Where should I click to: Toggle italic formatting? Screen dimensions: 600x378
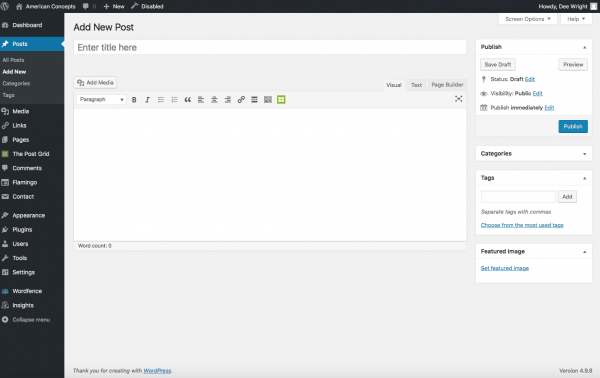[147, 99]
